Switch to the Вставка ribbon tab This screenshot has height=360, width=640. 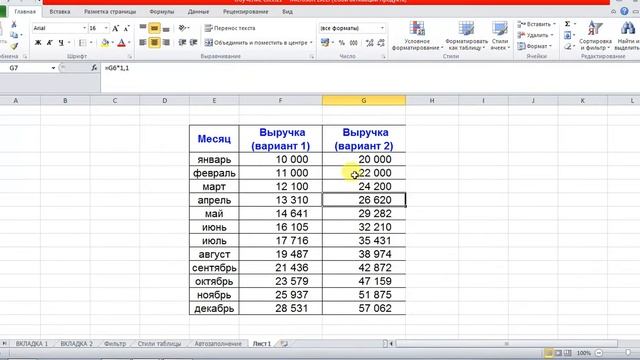click(x=60, y=12)
